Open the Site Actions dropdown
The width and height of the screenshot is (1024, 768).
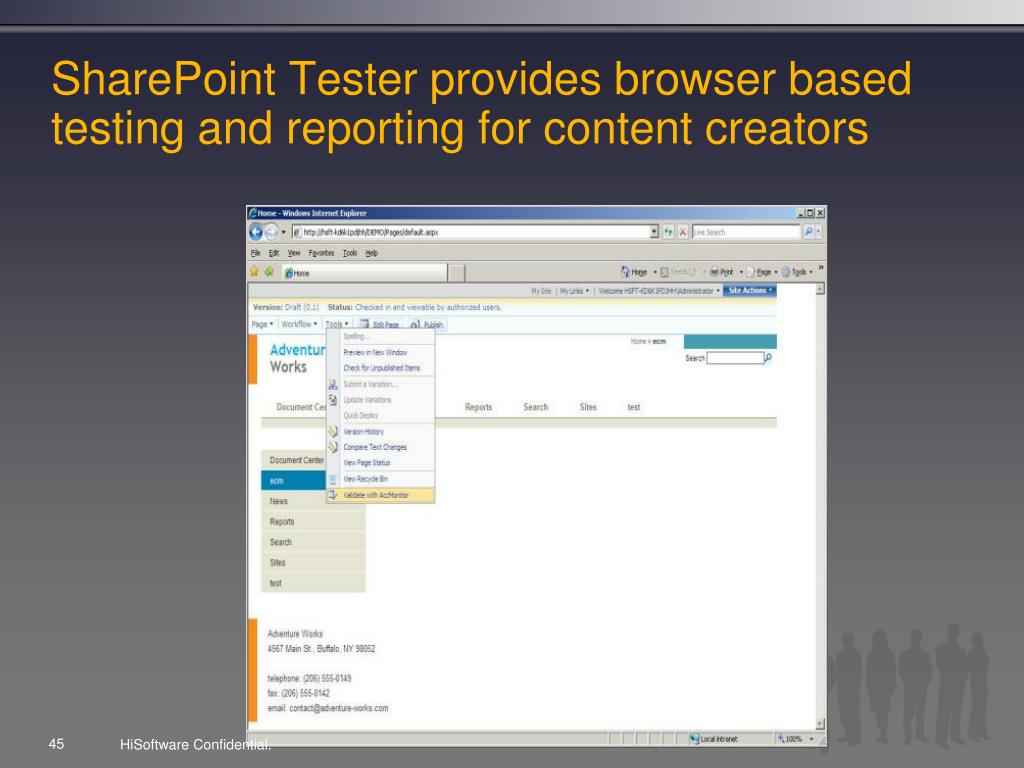(x=750, y=291)
